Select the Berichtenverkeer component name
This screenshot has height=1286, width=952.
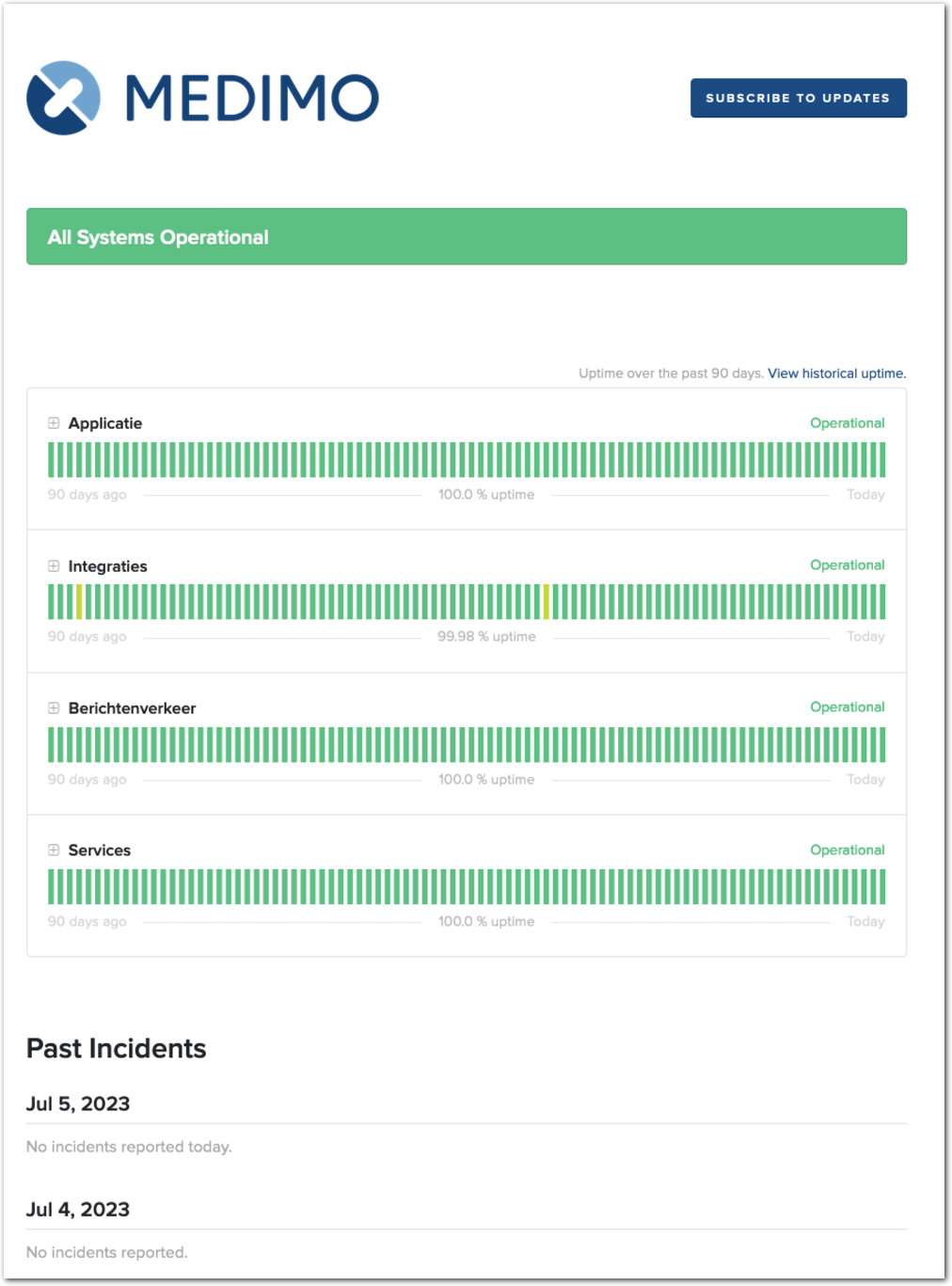point(132,708)
